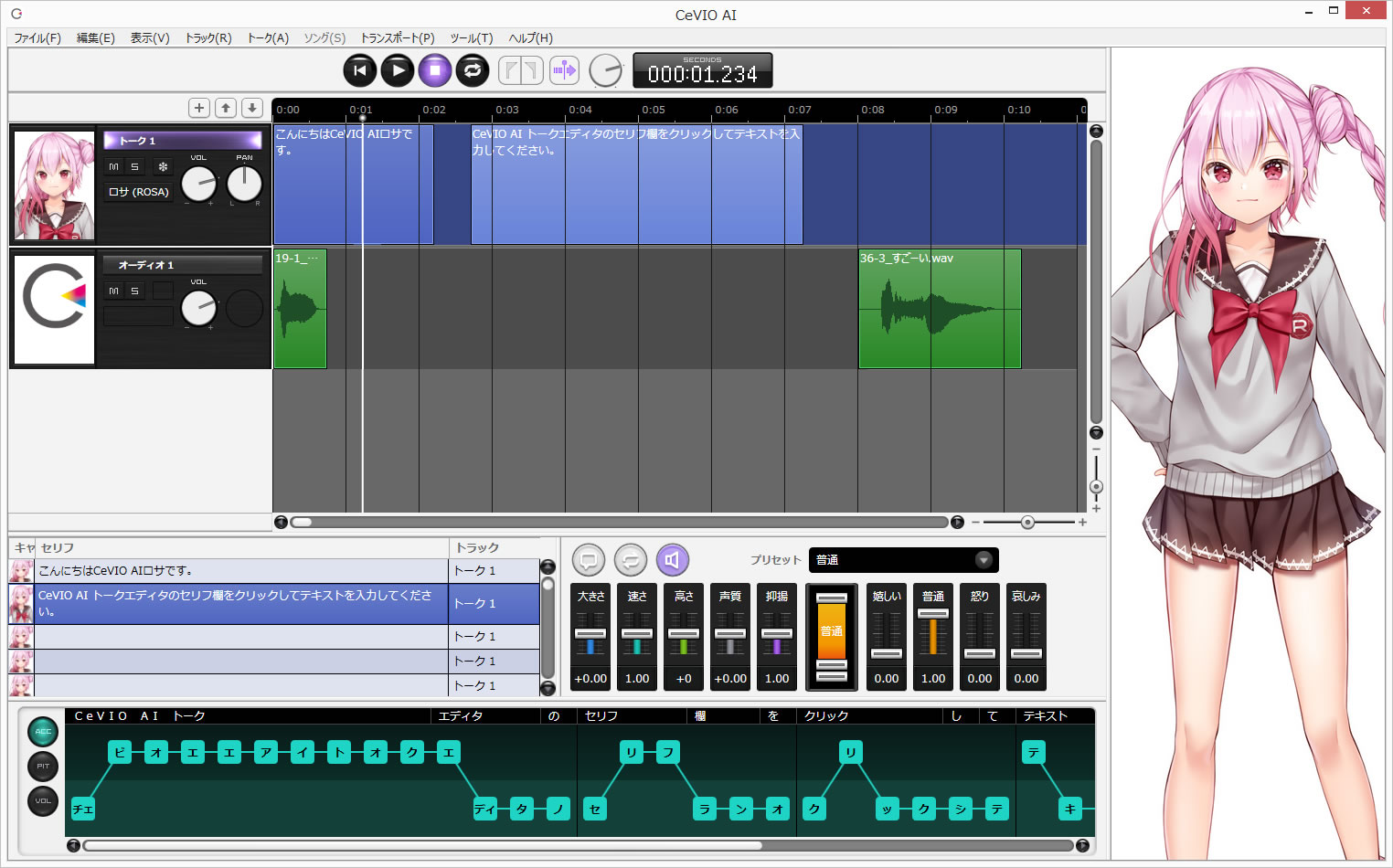The width and height of the screenshot is (1393, 868).
Task: Mute the トーク 1 track
Action: [x=113, y=166]
